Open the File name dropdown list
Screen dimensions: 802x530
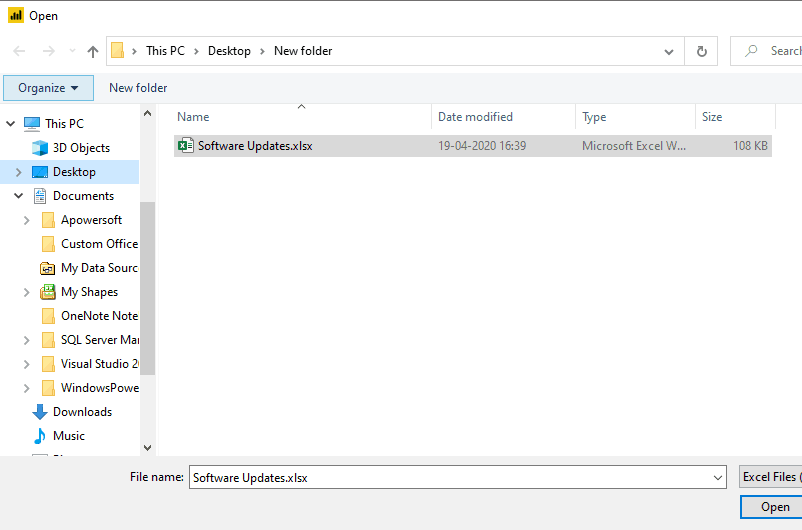tap(718, 478)
